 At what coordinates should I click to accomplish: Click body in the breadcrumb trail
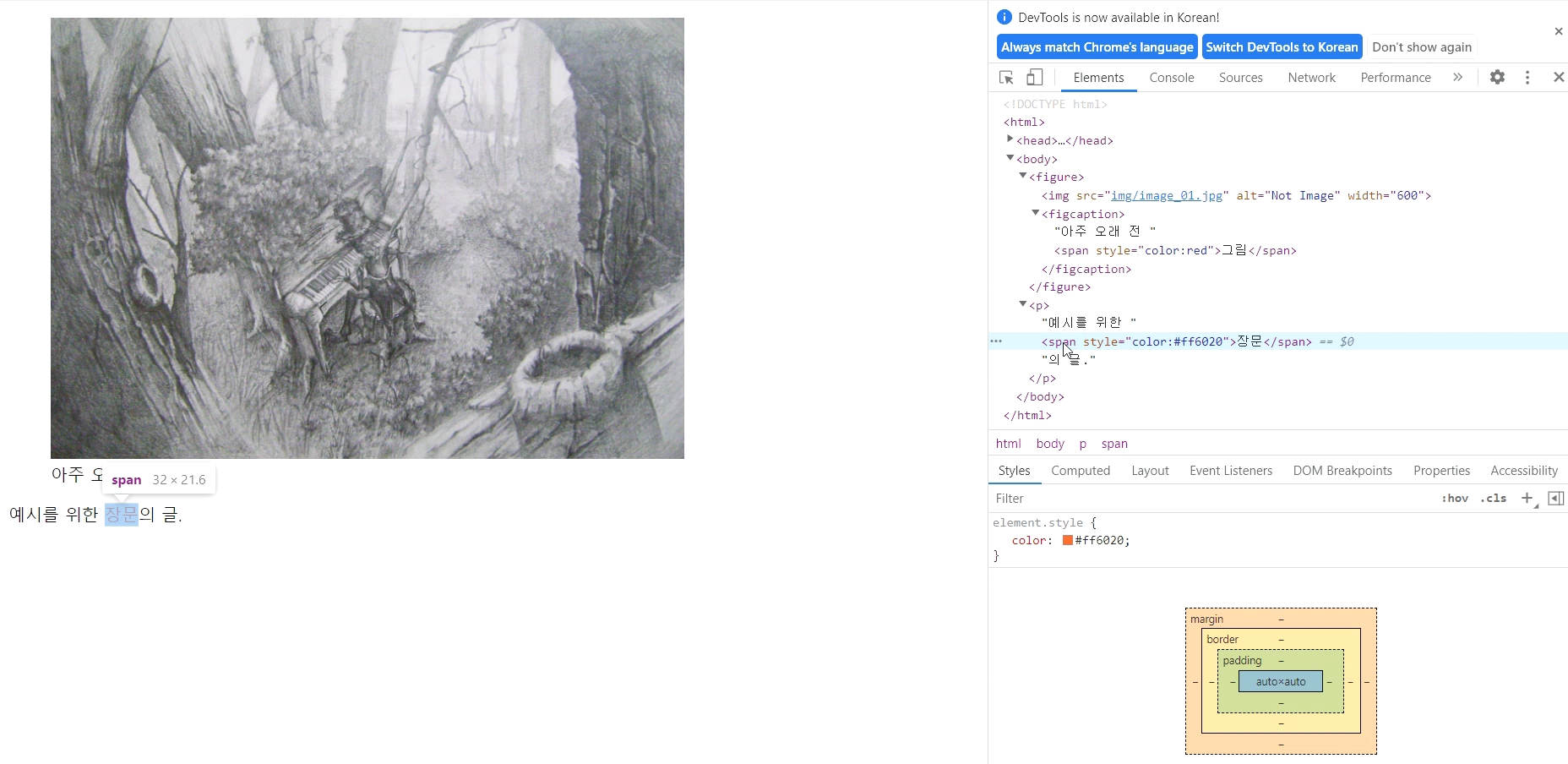[x=1050, y=444]
